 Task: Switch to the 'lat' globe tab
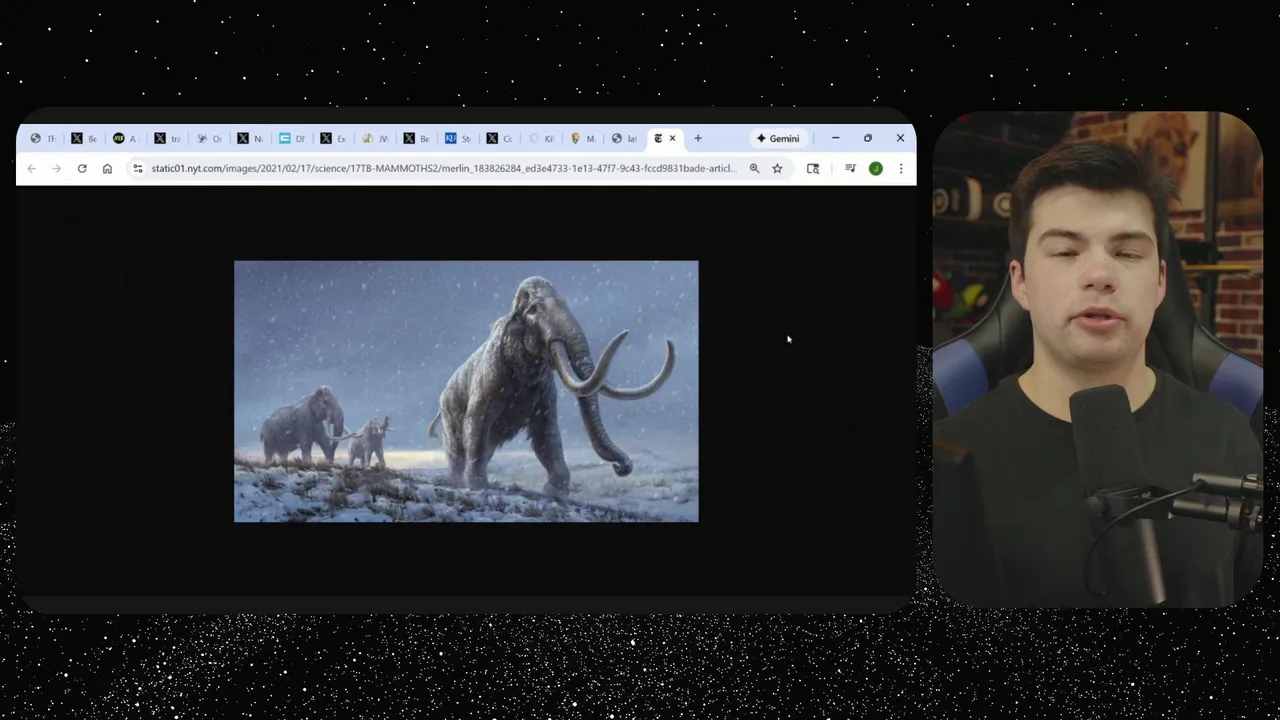pos(623,139)
